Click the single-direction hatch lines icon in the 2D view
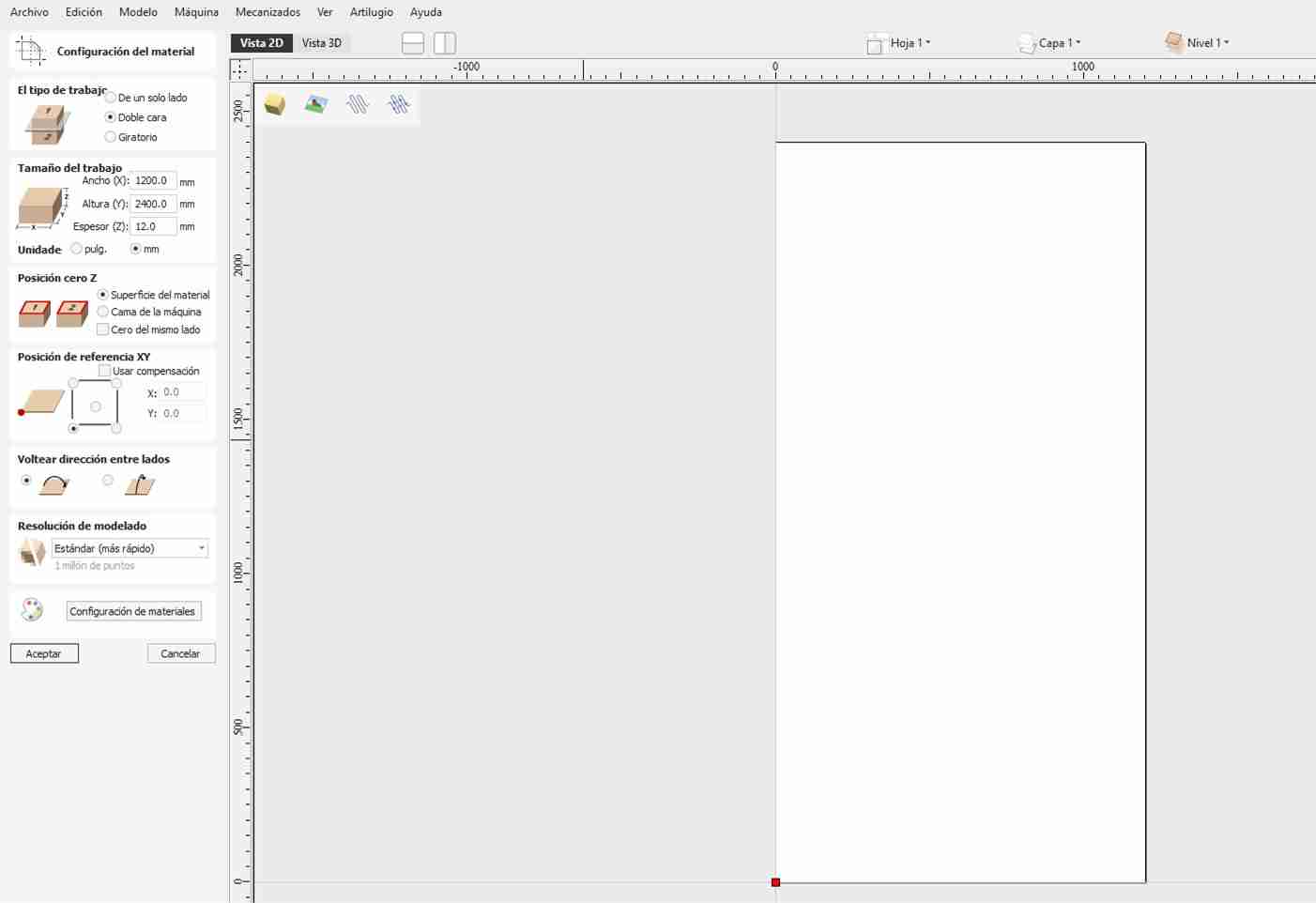 click(358, 104)
